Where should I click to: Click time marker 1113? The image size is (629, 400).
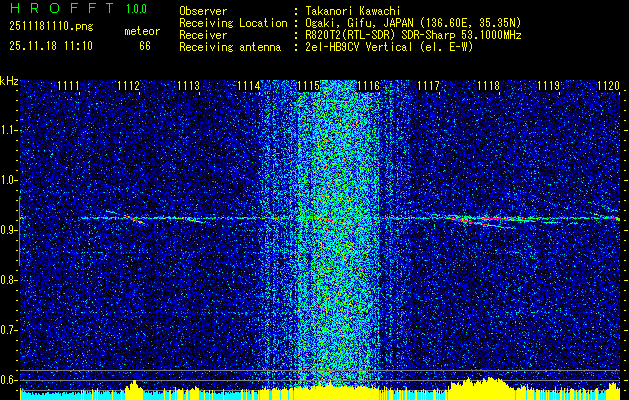(x=189, y=86)
